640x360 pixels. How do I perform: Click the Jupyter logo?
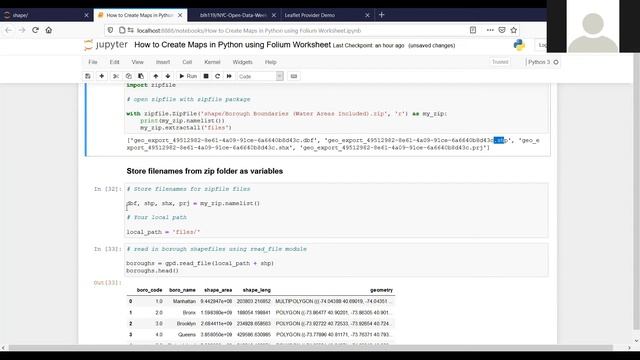pyautogui.click(x=106, y=45)
